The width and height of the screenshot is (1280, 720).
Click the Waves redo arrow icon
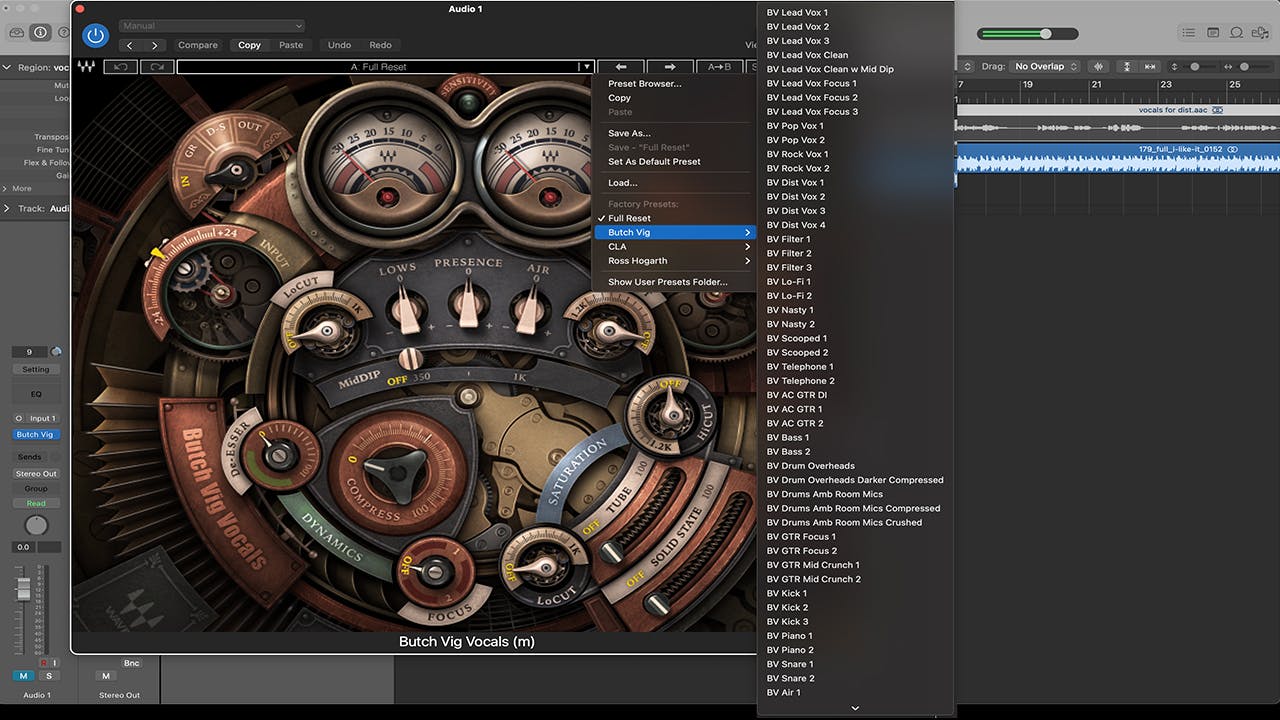157,67
